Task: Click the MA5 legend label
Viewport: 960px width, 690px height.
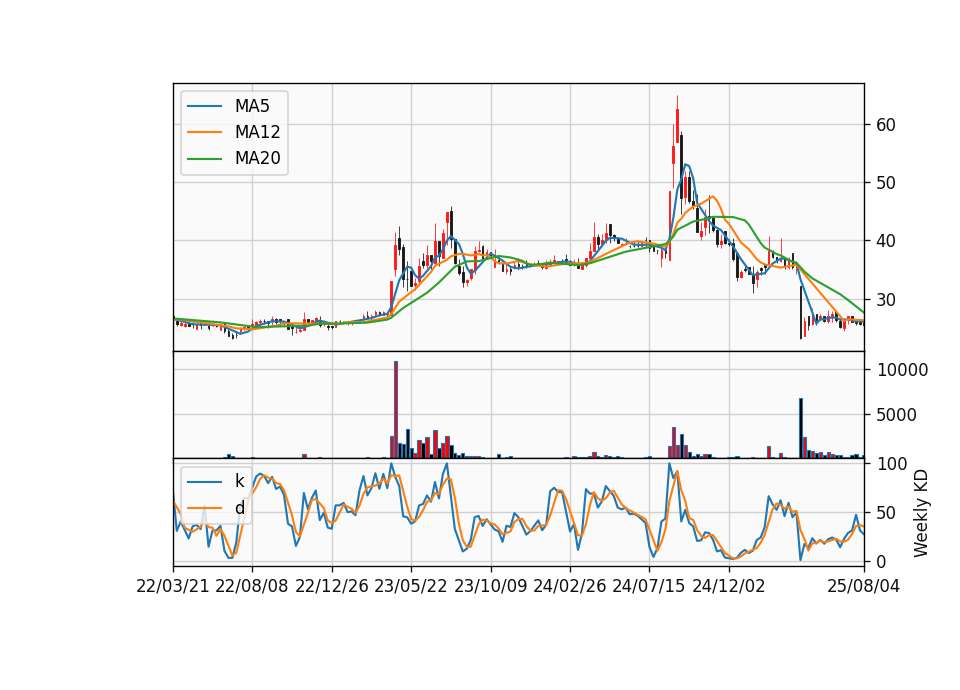Action: (x=252, y=107)
